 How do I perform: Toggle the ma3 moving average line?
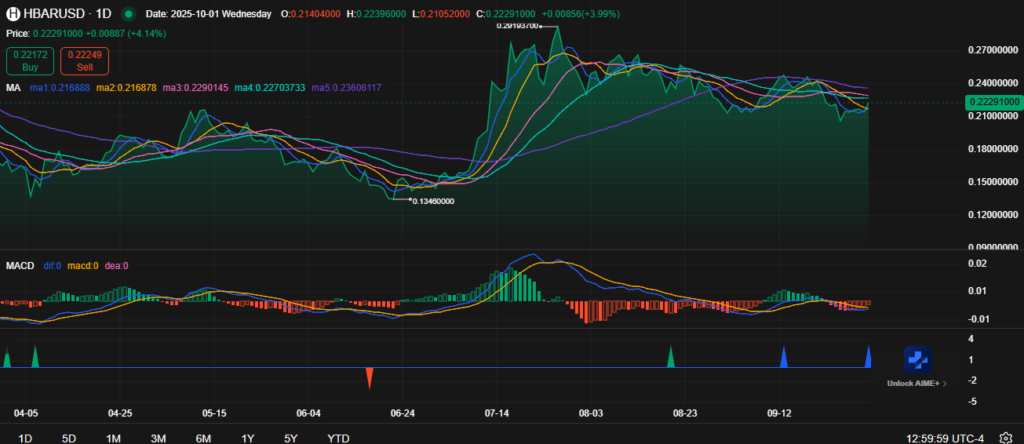(x=196, y=88)
